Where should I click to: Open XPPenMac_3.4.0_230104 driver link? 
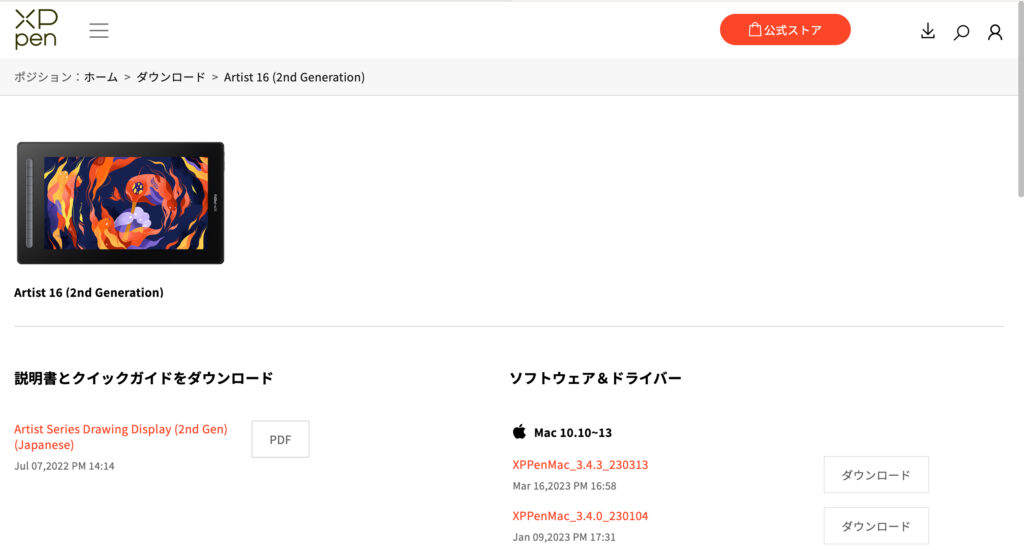tap(580, 515)
